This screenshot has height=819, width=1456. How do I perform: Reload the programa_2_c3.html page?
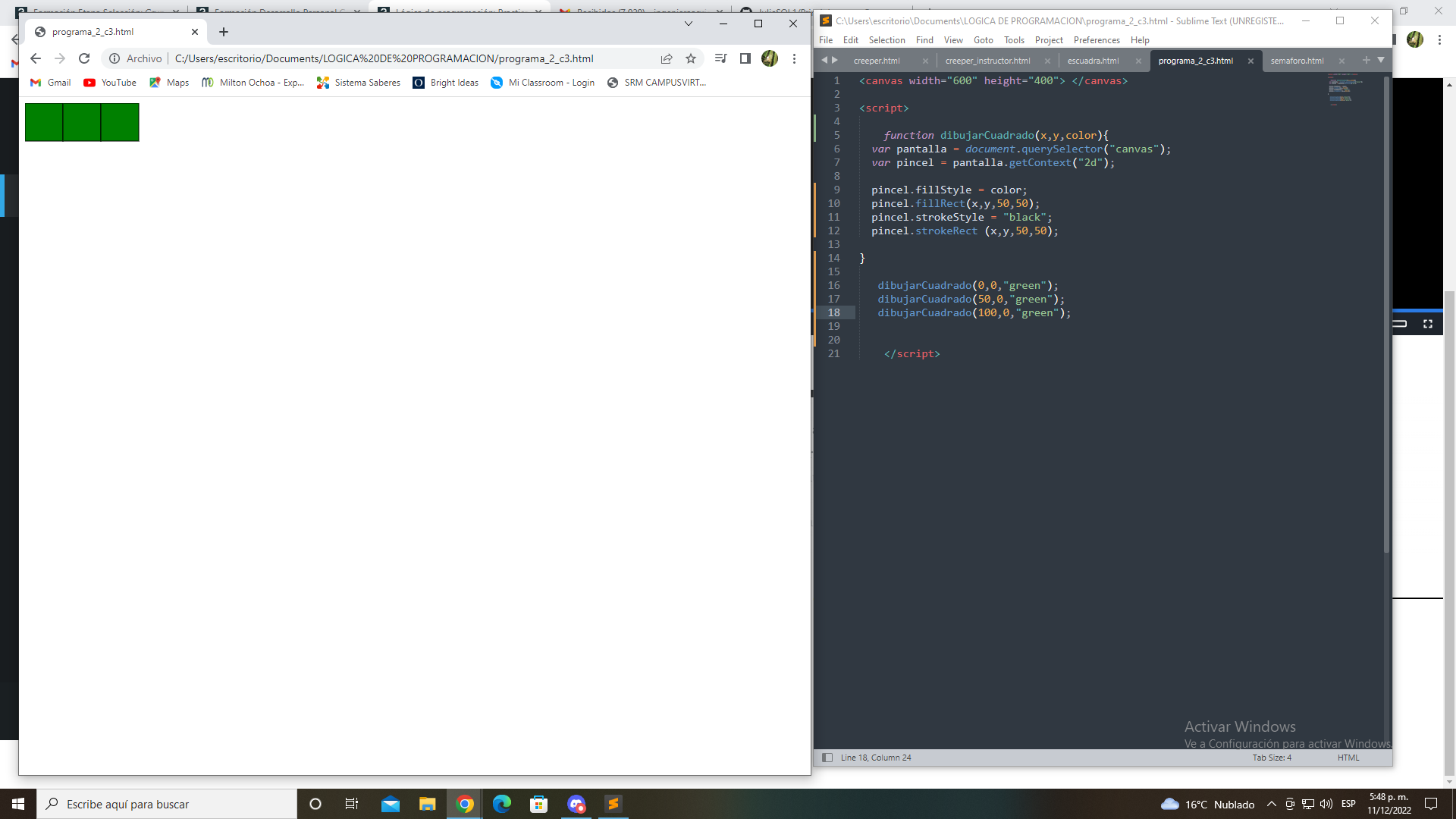tap(84, 58)
